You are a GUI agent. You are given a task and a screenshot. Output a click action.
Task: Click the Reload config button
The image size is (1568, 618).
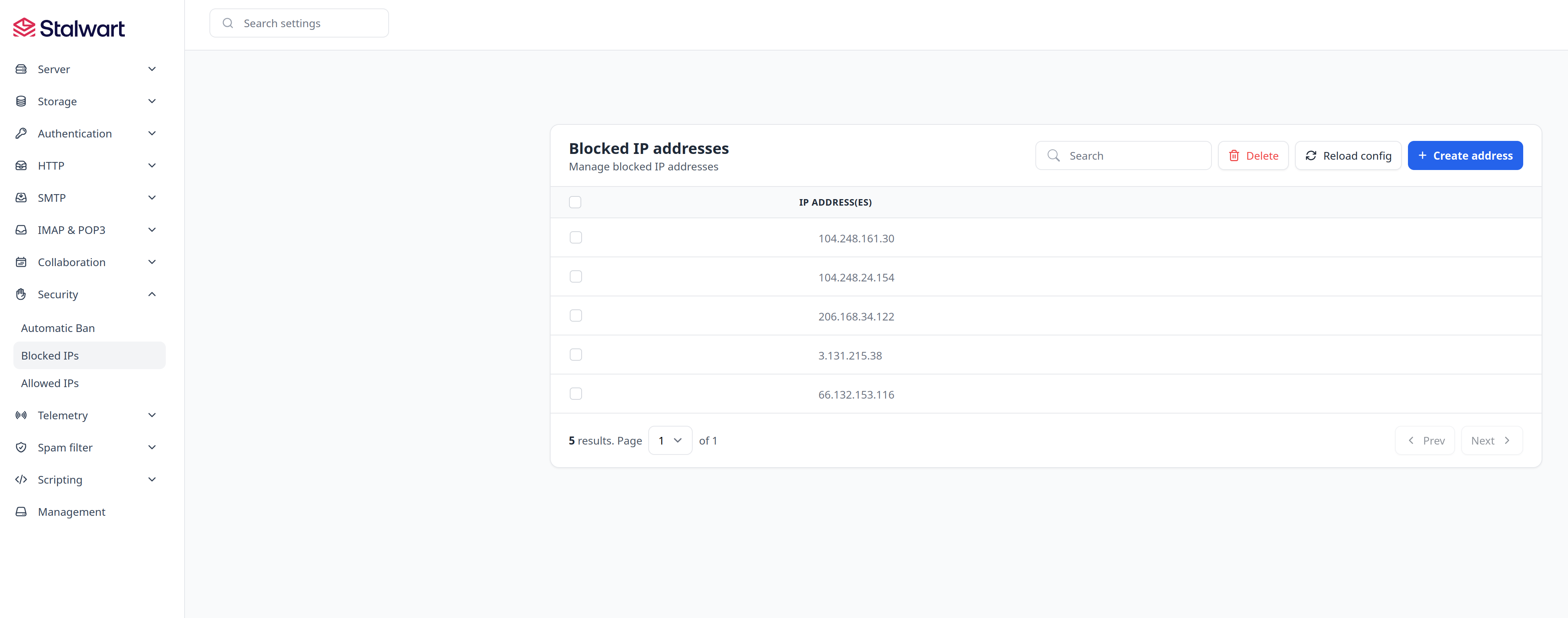coord(1348,155)
